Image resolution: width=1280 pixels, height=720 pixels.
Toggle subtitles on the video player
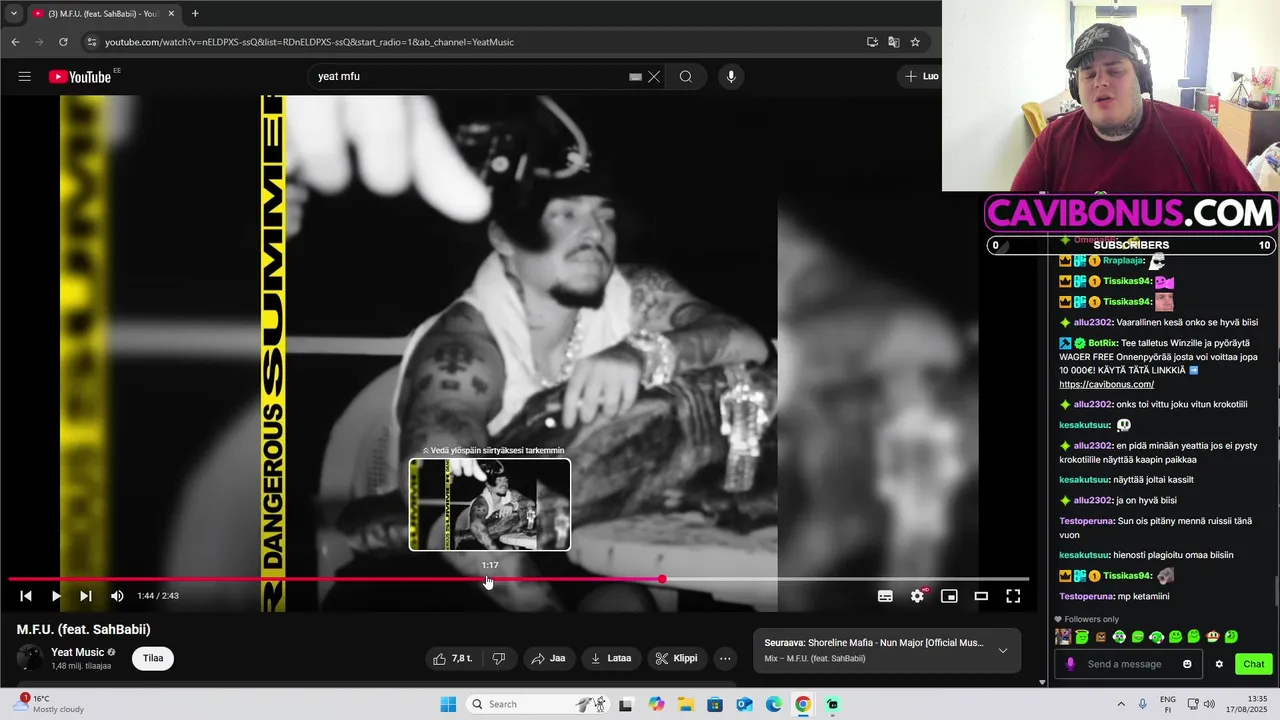885,596
